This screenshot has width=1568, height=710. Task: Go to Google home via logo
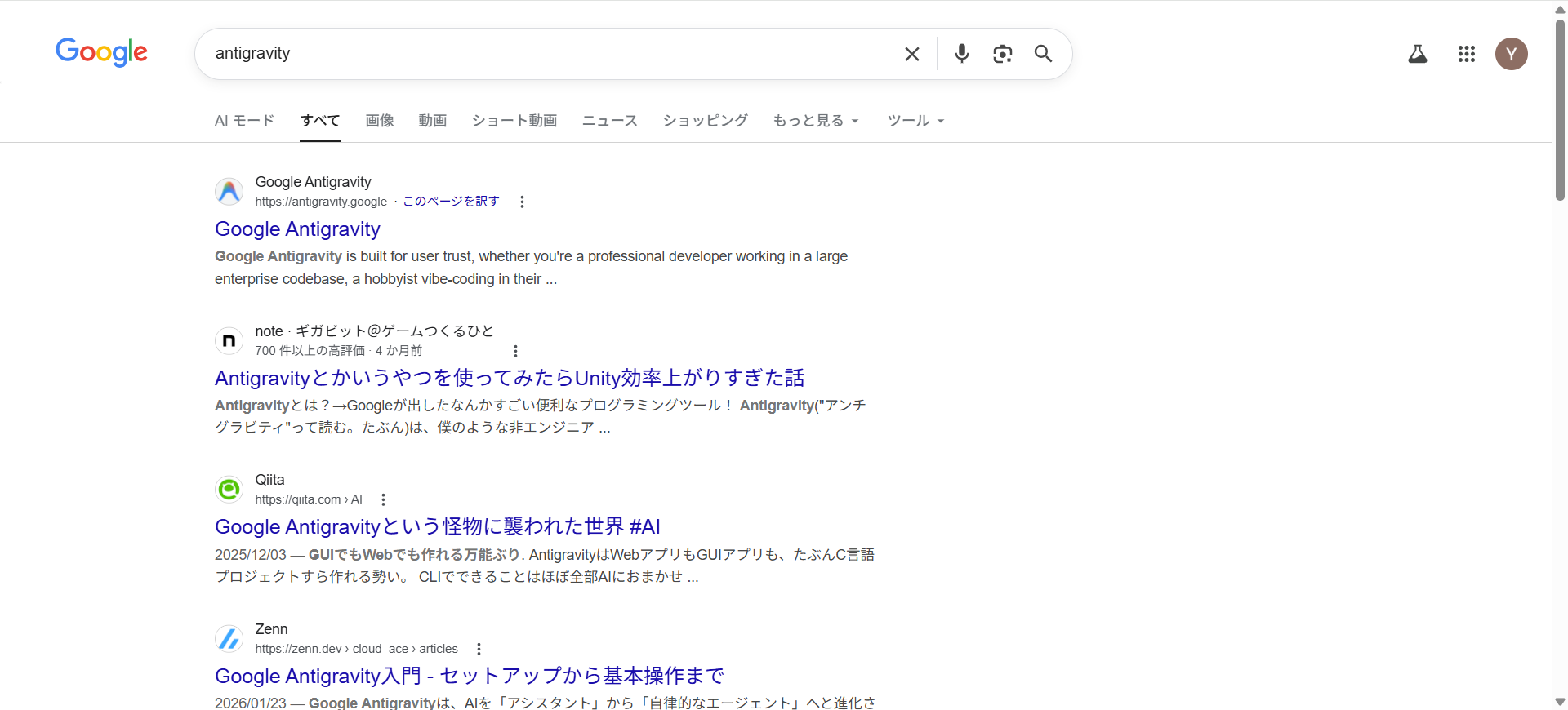(101, 52)
